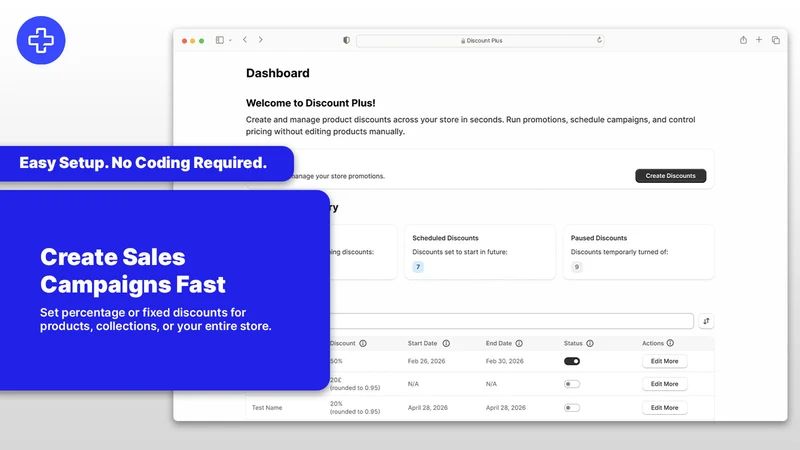Click the Dashboard heading
800x450 pixels.
point(278,73)
